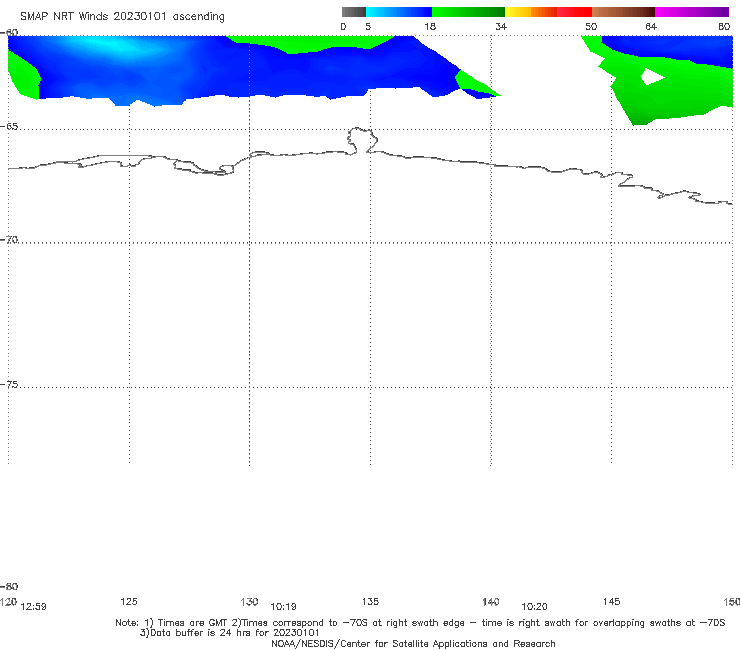Image resolution: width=740 pixels, height=650 pixels.
Task: Click the NOAA/NESDIS credit line
Action: [x=413, y=643]
